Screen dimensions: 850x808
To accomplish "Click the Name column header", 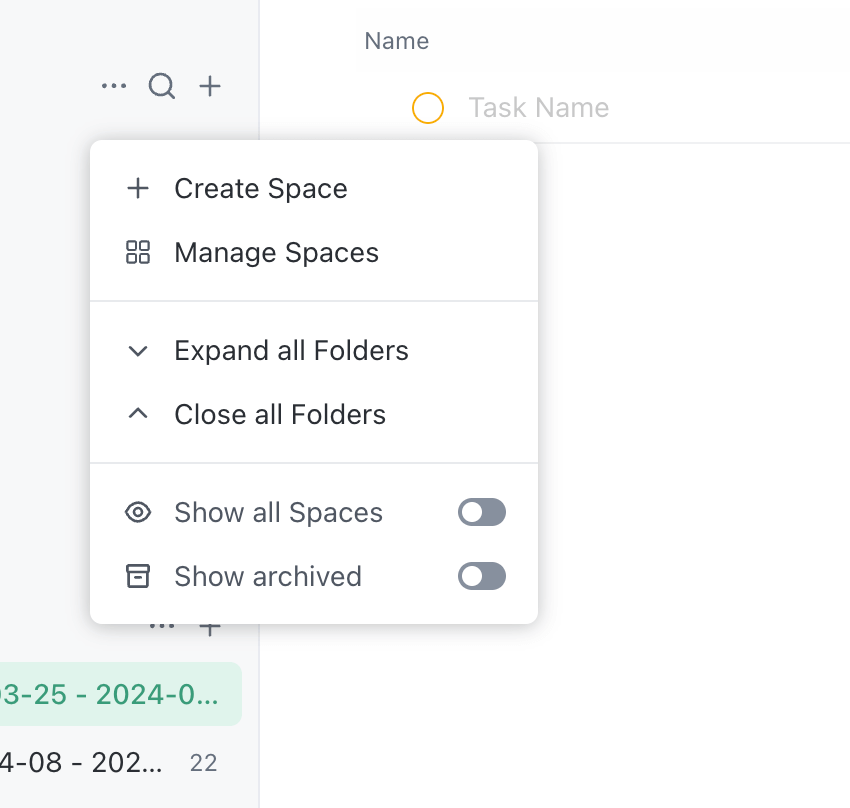I will point(396,41).
